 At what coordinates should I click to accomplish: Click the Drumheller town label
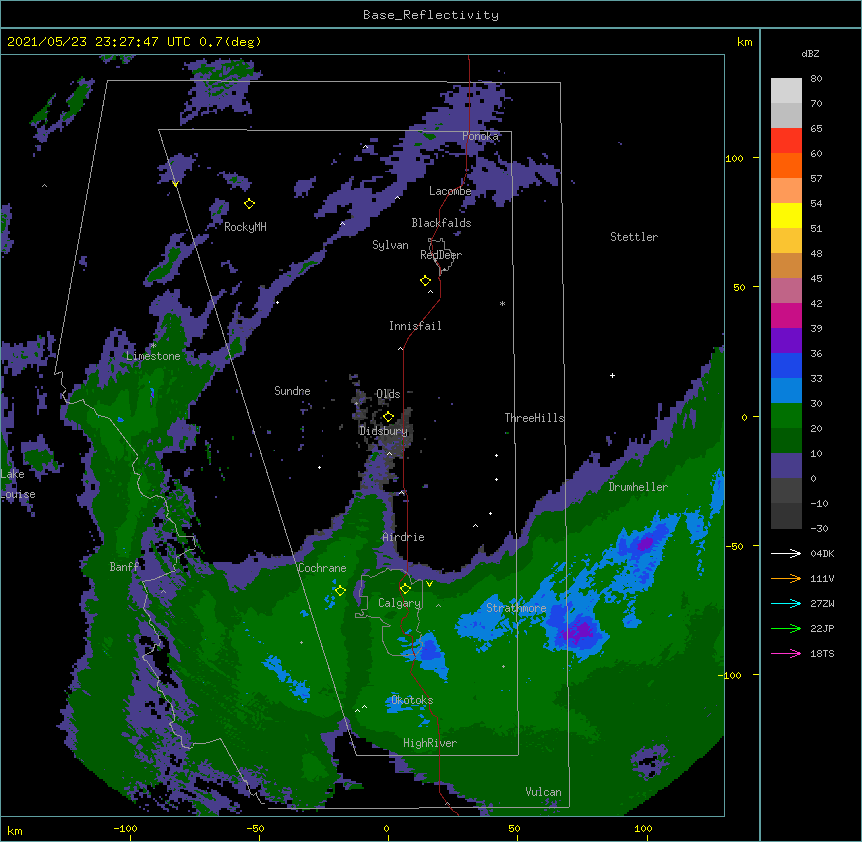tap(638, 487)
